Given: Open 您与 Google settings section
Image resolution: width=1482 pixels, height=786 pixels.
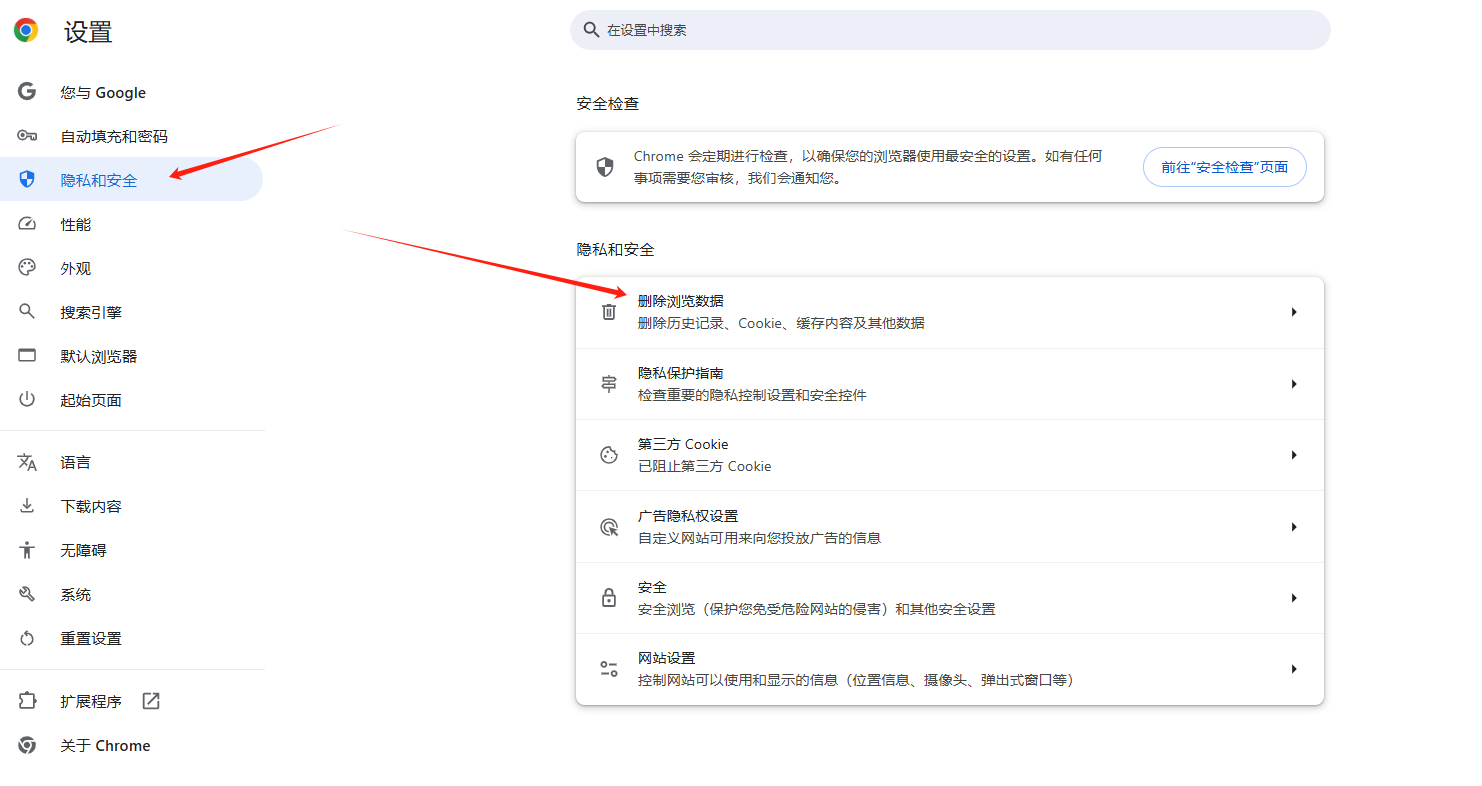Looking at the screenshot, I should coord(131,92).
